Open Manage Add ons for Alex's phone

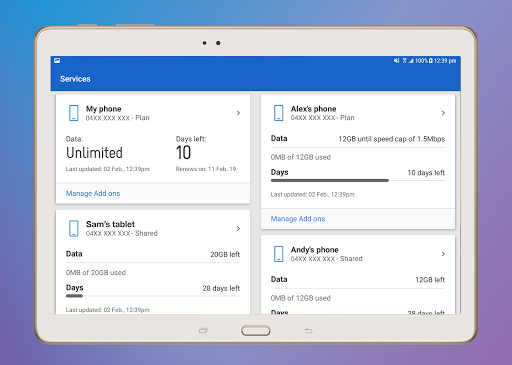298,219
